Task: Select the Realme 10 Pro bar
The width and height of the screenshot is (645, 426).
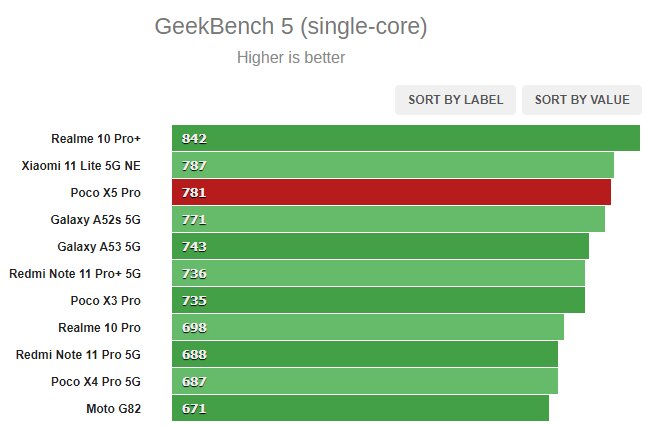Action: 368,327
